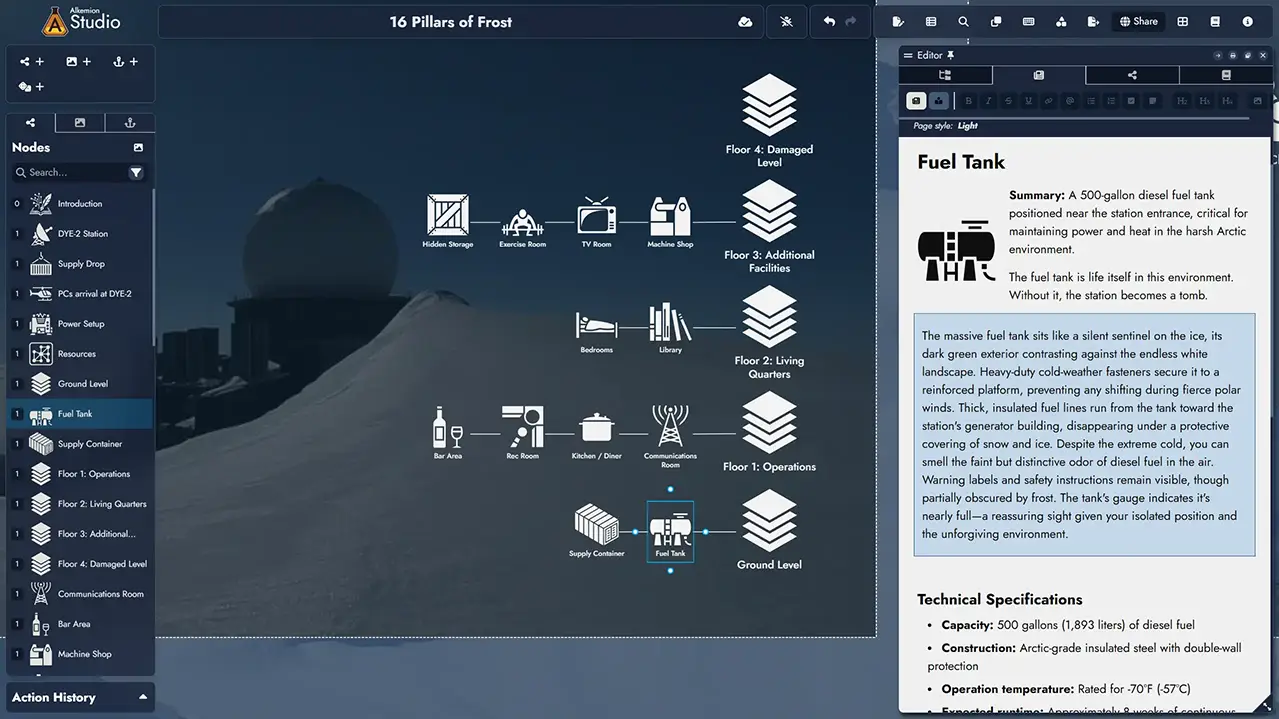Open the grid layout icon
Screen dimensions: 1279x719
point(1183,21)
